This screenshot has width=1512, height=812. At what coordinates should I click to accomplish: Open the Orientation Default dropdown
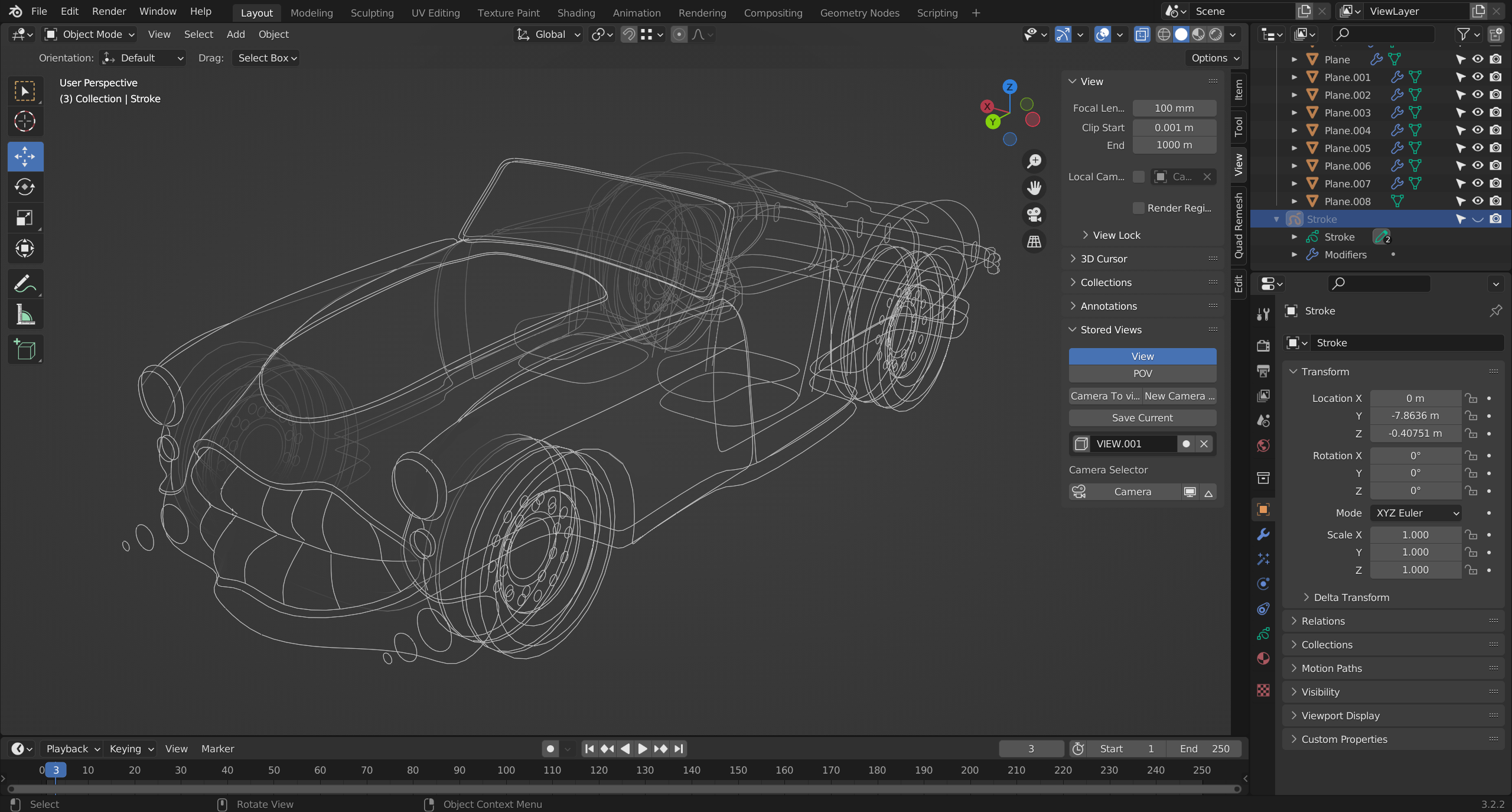tap(142, 58)
